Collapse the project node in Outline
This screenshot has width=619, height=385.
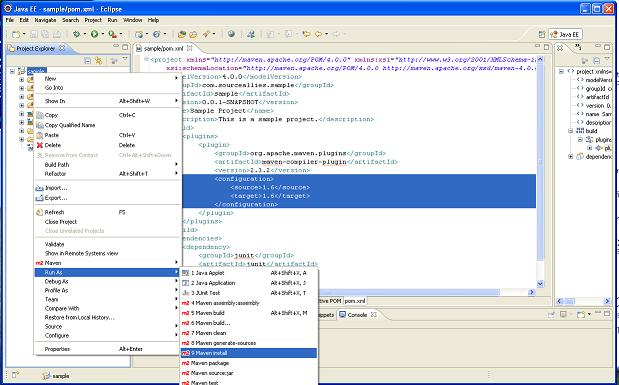point(561,71)
